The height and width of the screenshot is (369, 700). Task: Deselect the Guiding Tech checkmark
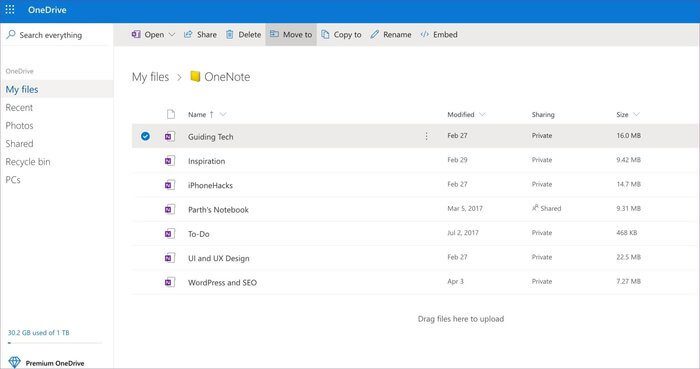(x=145, y=136)
